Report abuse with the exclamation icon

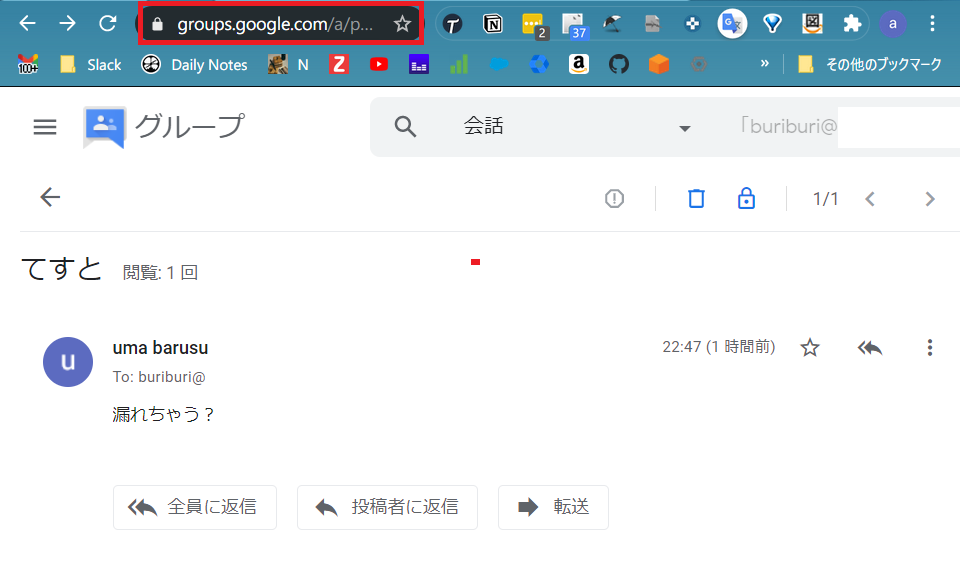tap(614, 198)
